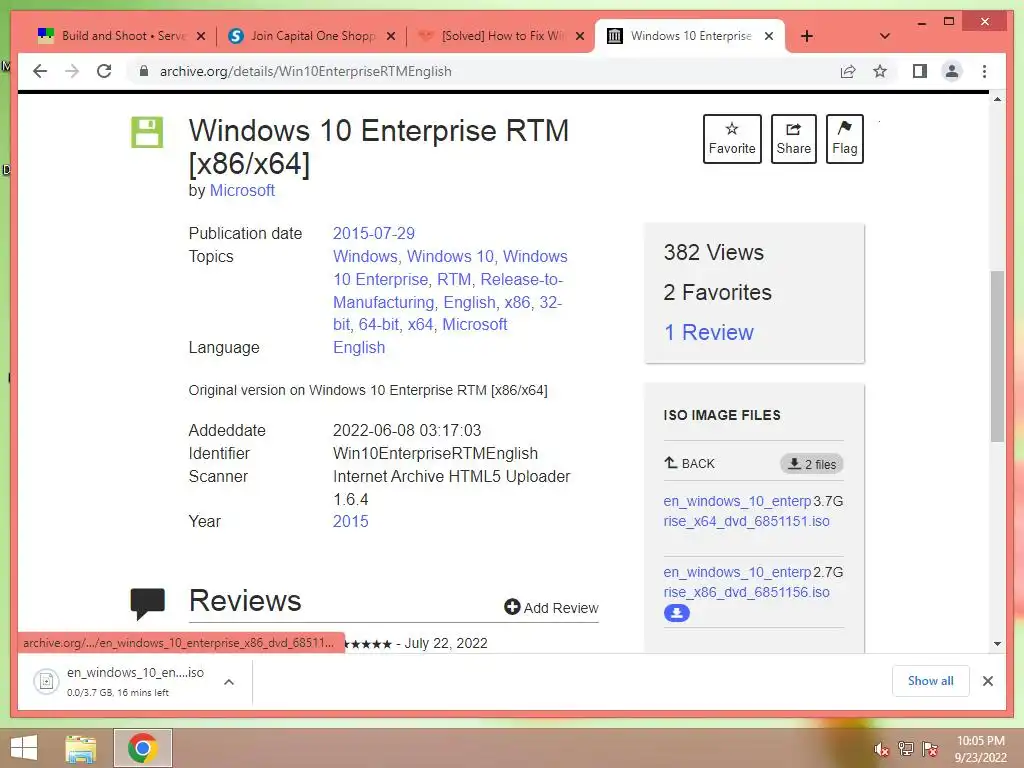Click the archive Share button
The height and width of the screenshot is (768, 1024).
tap(793, 139)
